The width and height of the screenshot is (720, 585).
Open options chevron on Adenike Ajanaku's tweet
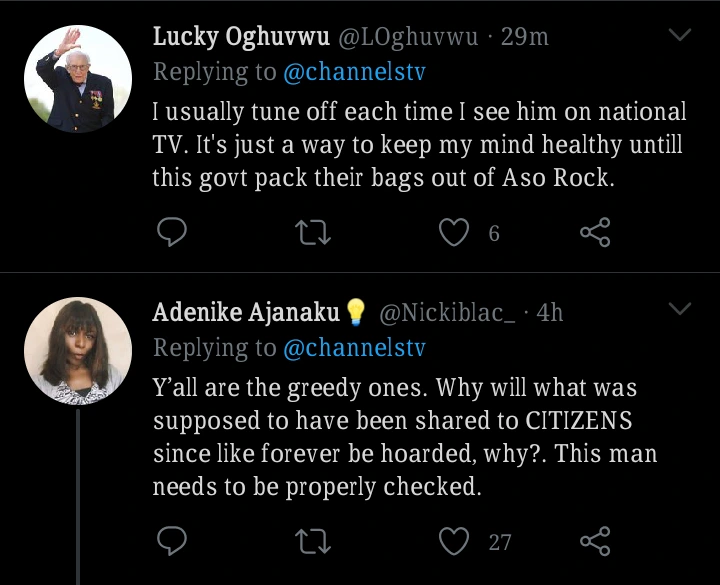point(680,310)
